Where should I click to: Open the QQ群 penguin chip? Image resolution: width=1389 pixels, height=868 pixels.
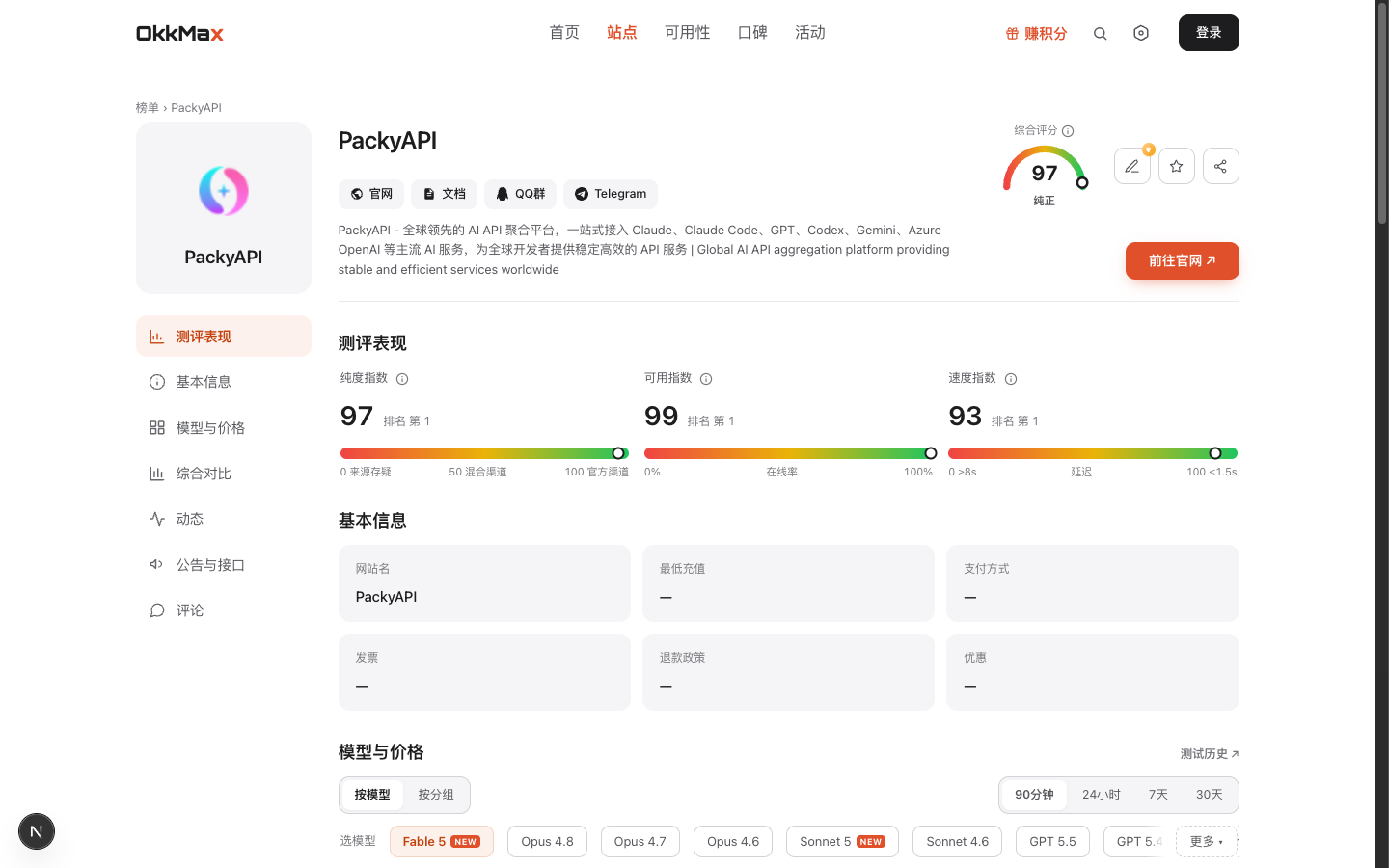[x=521, y=194]
